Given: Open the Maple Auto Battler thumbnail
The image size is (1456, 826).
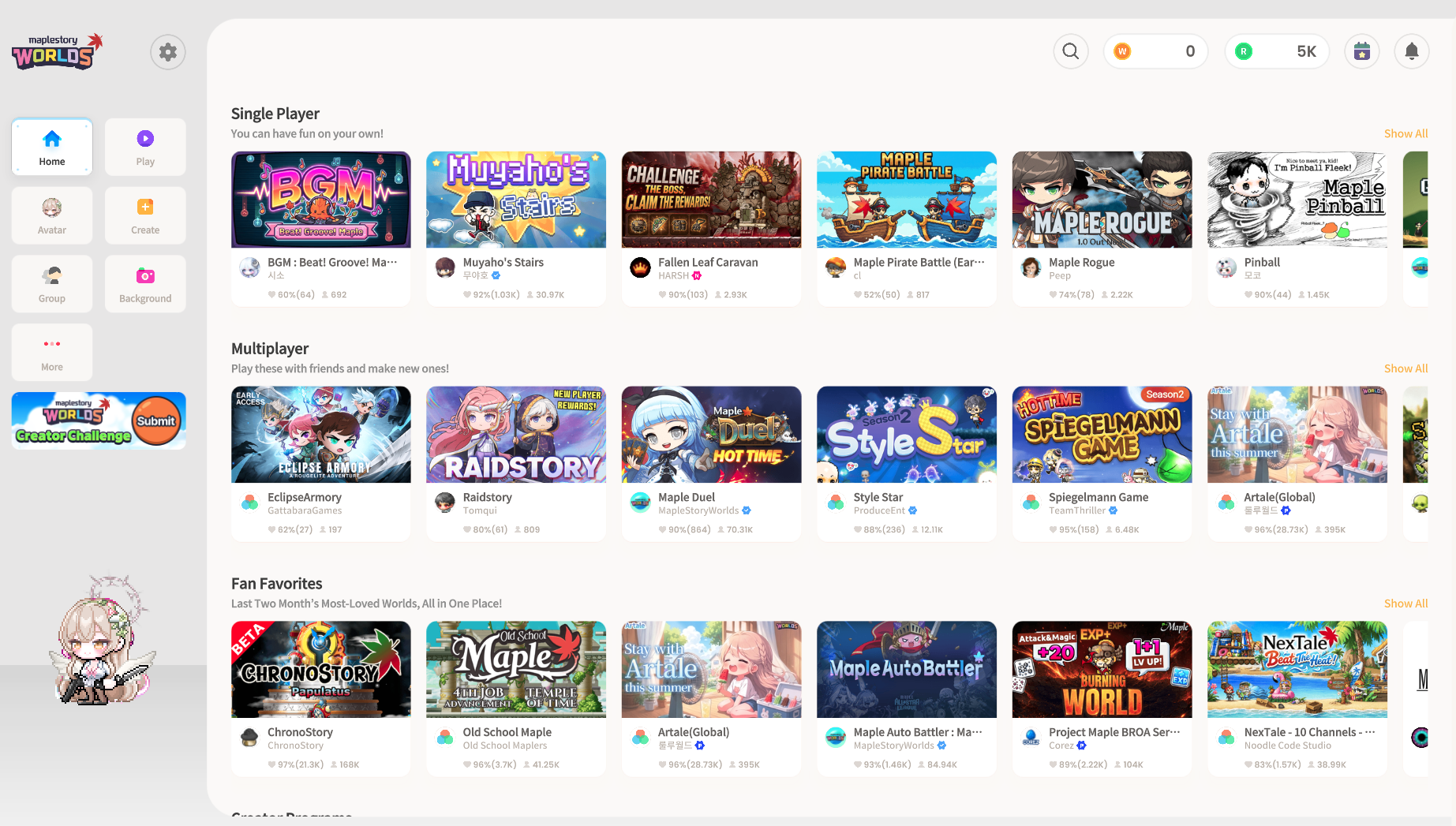Looking at the screenshot, I should click(x=907, y=670).
